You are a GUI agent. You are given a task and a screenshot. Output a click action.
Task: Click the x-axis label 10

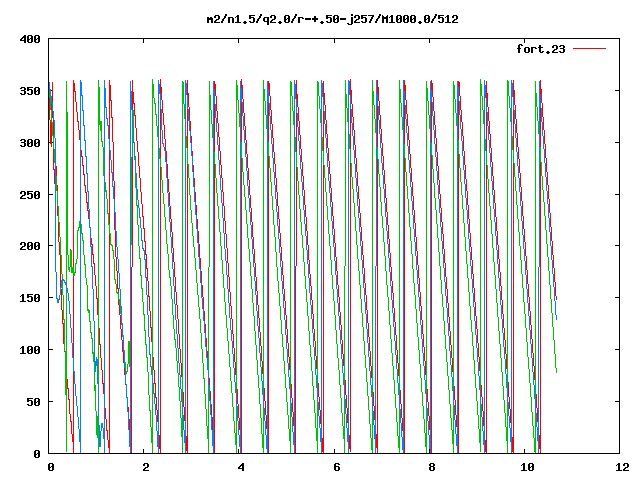(527, 467)
